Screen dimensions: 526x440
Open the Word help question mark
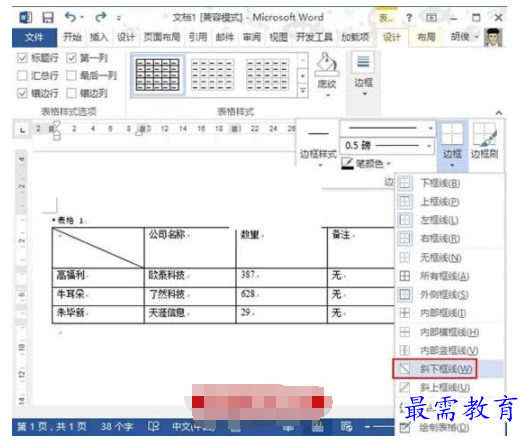(409, 17)
